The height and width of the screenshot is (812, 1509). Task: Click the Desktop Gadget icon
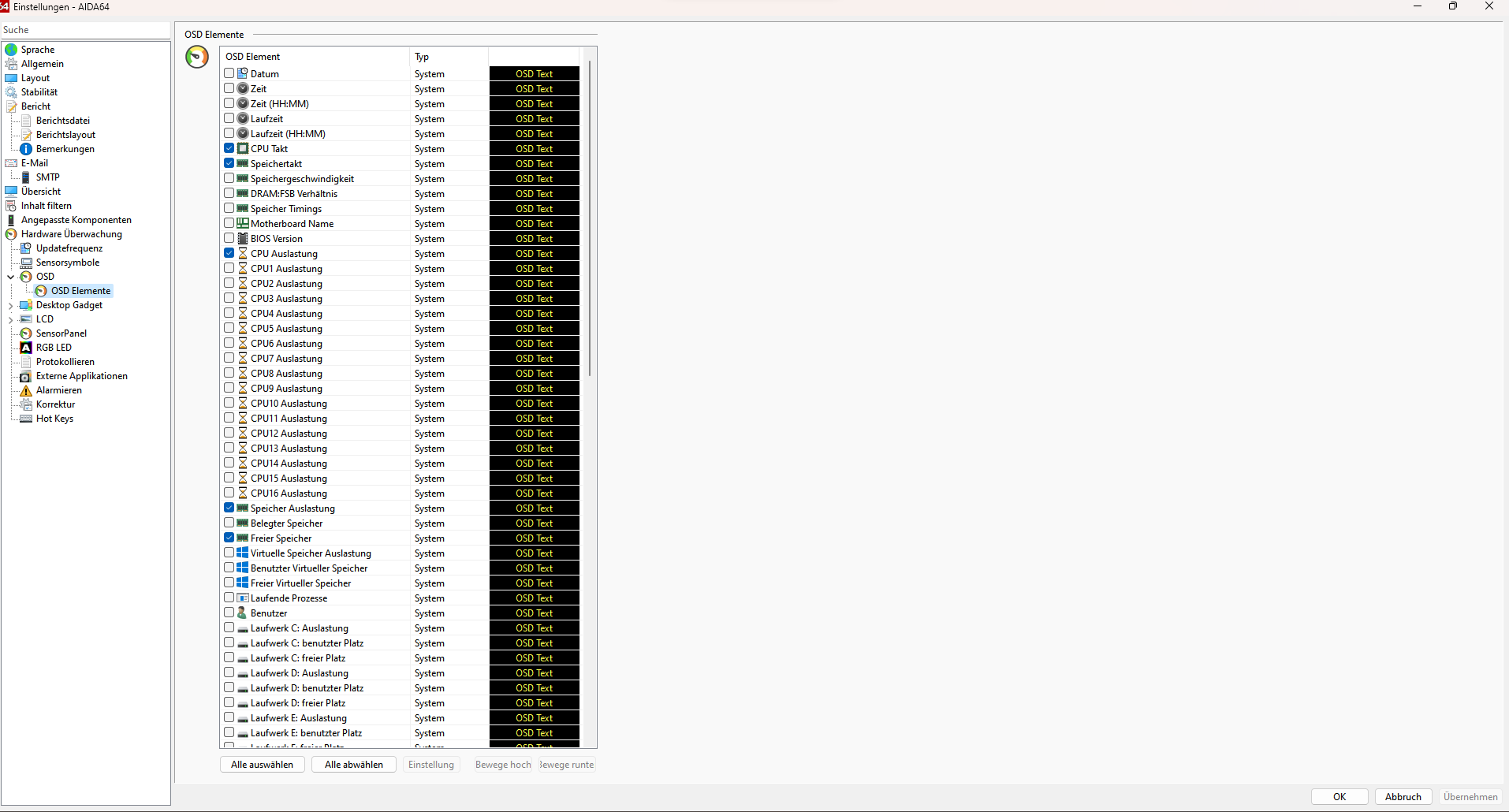tap(26, 305)
